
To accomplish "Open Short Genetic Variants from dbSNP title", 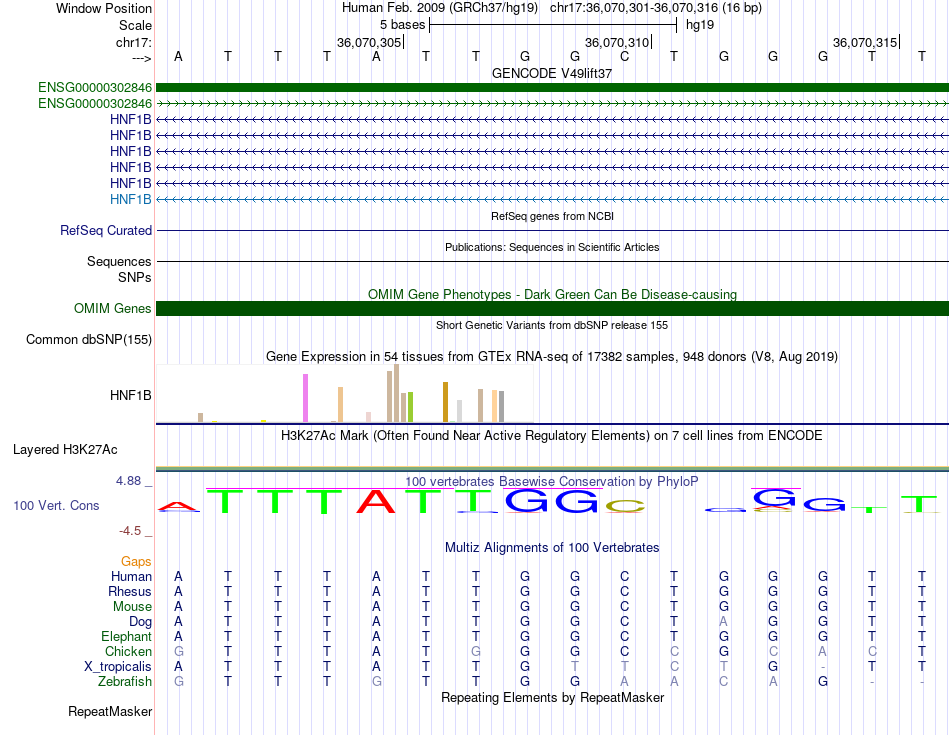I will tap(552, 325).
